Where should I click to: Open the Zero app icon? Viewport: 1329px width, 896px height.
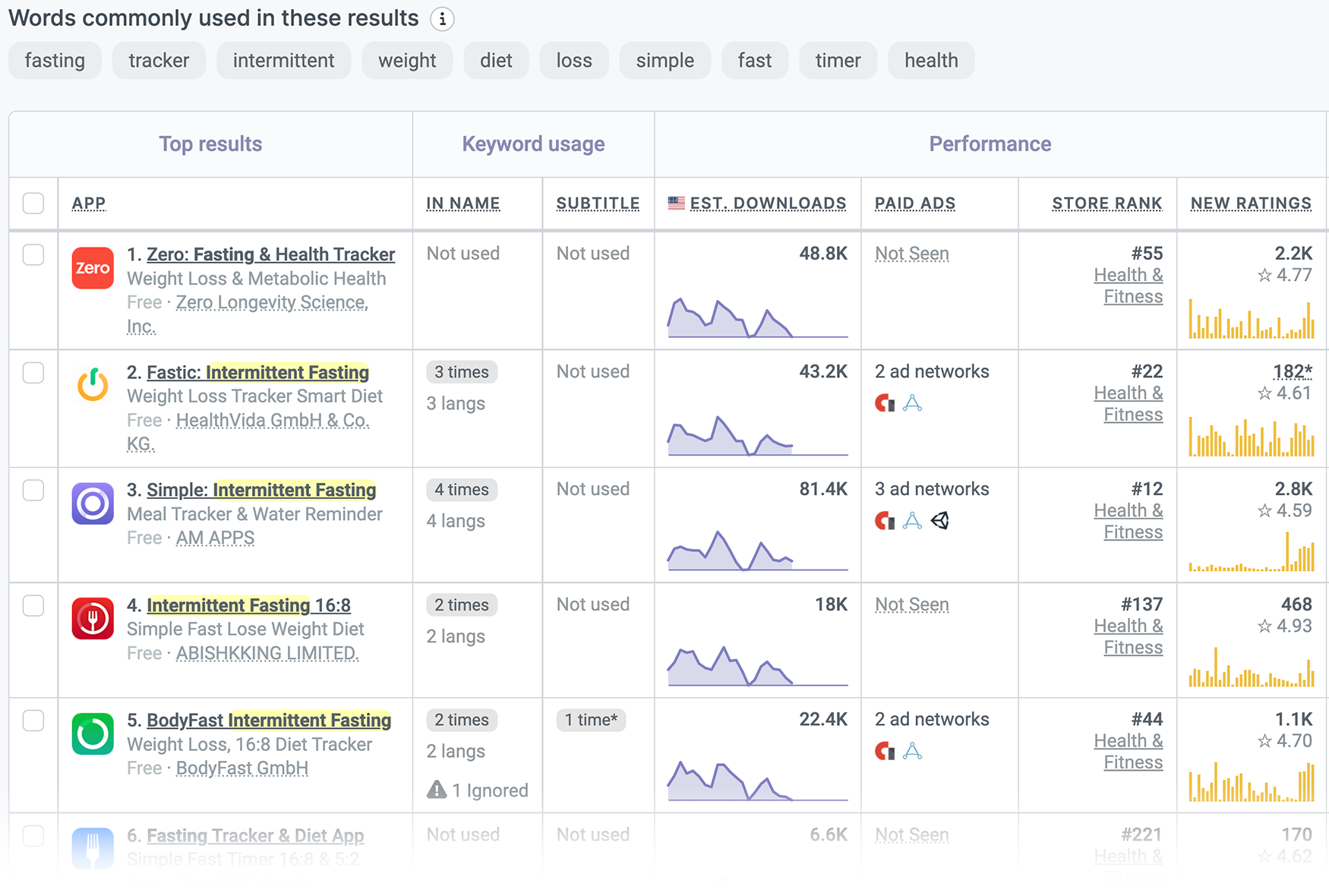coord(93,268)
